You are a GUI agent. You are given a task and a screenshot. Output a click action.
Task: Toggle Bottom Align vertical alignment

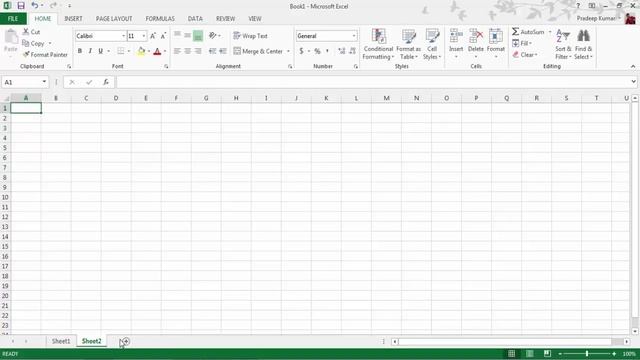click(x=198, y=36)
